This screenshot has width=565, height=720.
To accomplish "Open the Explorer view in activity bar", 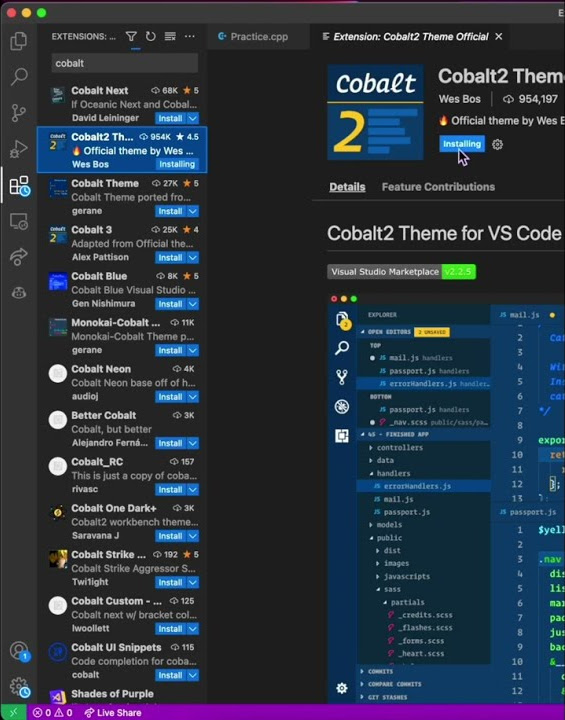I will (x=19, y=40).
